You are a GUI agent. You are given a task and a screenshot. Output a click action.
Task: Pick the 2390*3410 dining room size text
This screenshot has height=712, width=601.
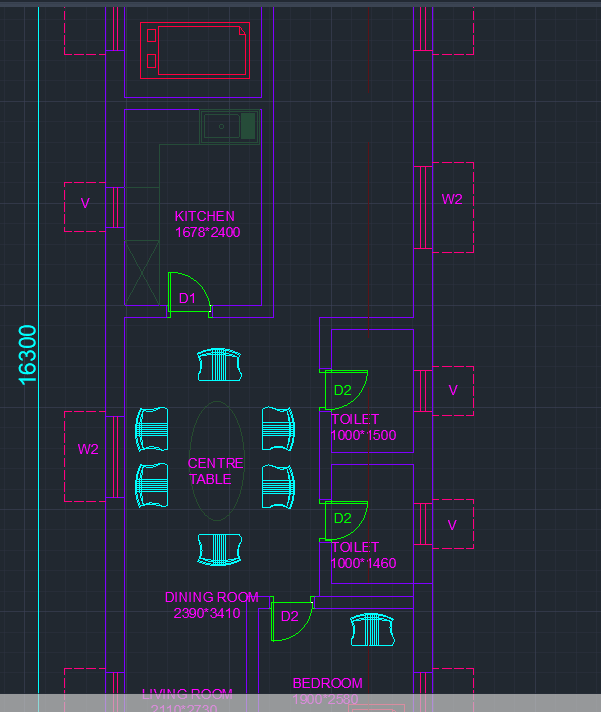(x=207, y=613)
